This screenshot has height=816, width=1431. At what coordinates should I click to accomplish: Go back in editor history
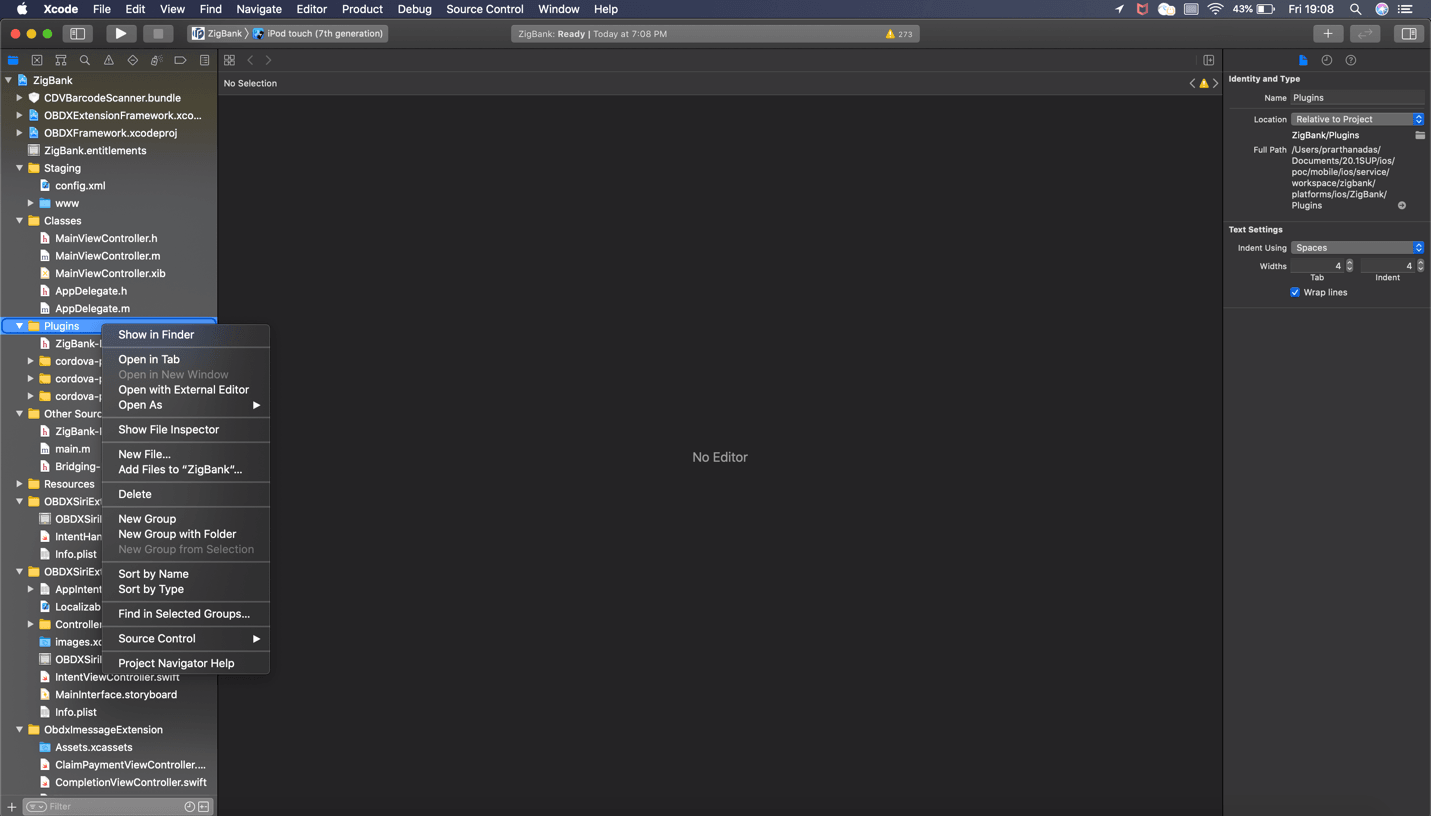(x=250, y=60)
